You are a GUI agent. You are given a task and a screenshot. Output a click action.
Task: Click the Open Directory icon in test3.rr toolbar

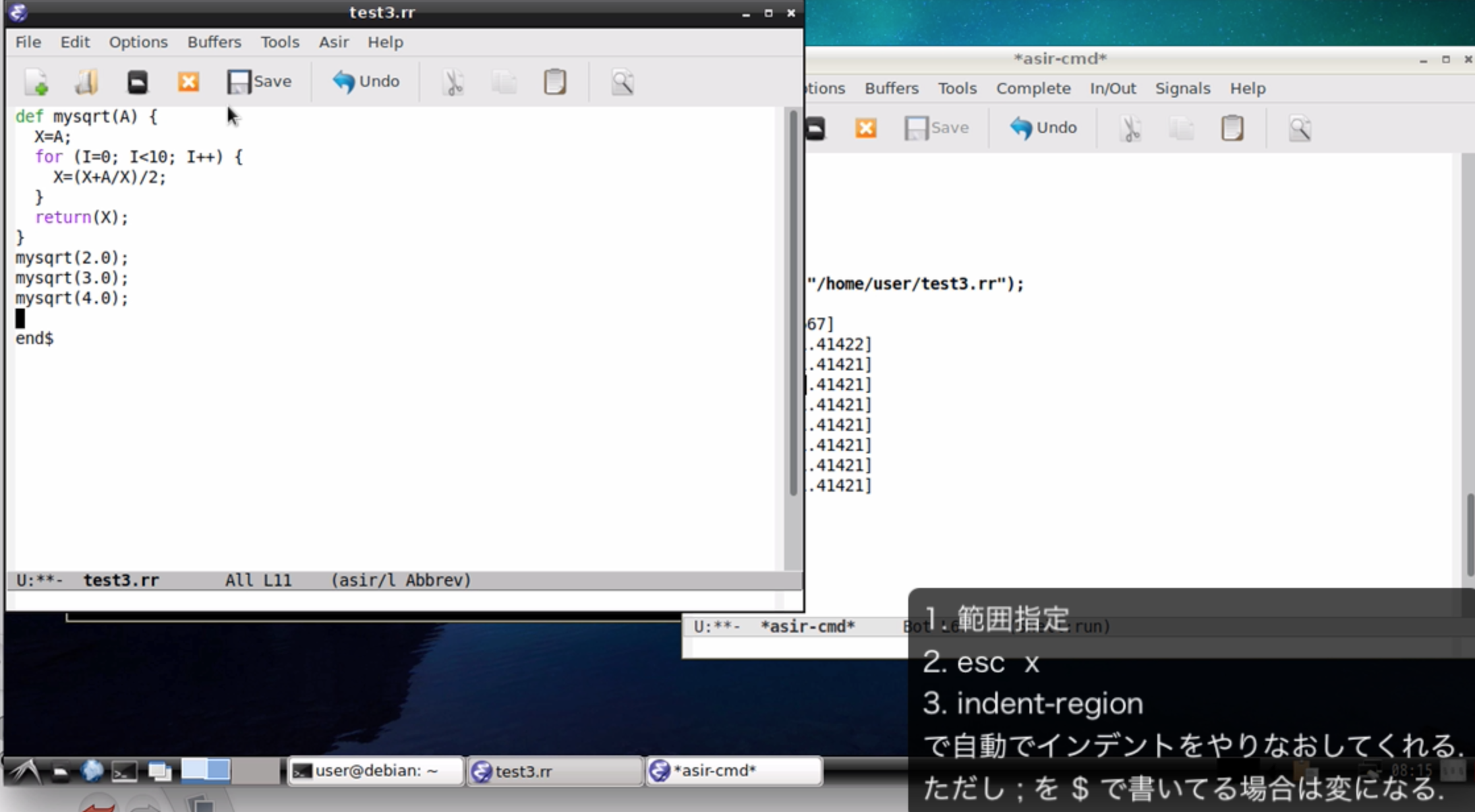coord(137,82)
